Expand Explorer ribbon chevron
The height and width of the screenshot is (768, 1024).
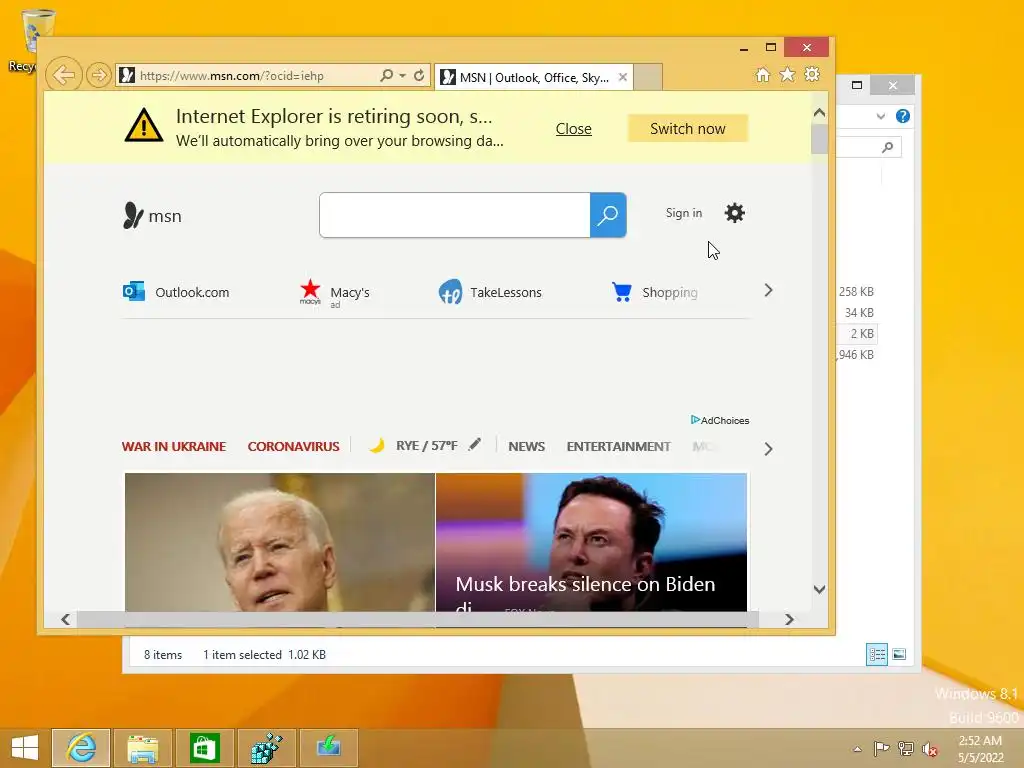[881, 116]
